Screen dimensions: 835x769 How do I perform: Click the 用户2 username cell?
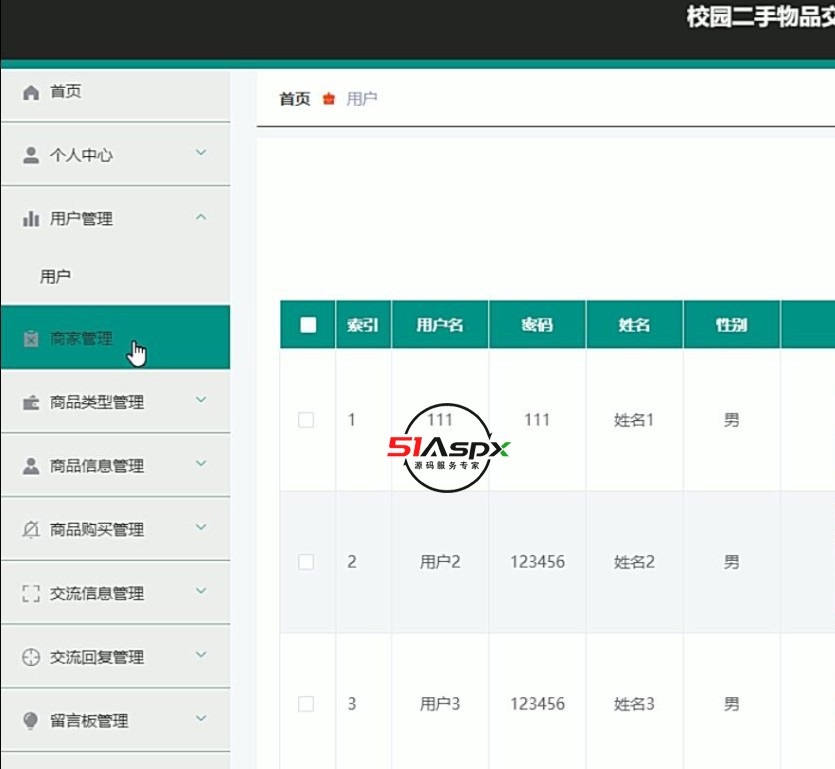pyautogui.click(x=440, y=562)
